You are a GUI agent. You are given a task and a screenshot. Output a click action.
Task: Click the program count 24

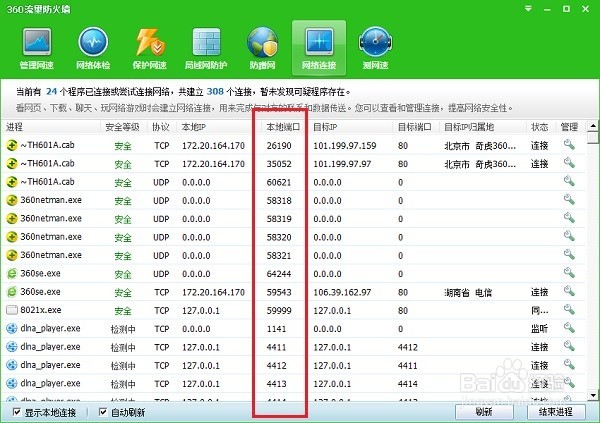tap(51, 91)
